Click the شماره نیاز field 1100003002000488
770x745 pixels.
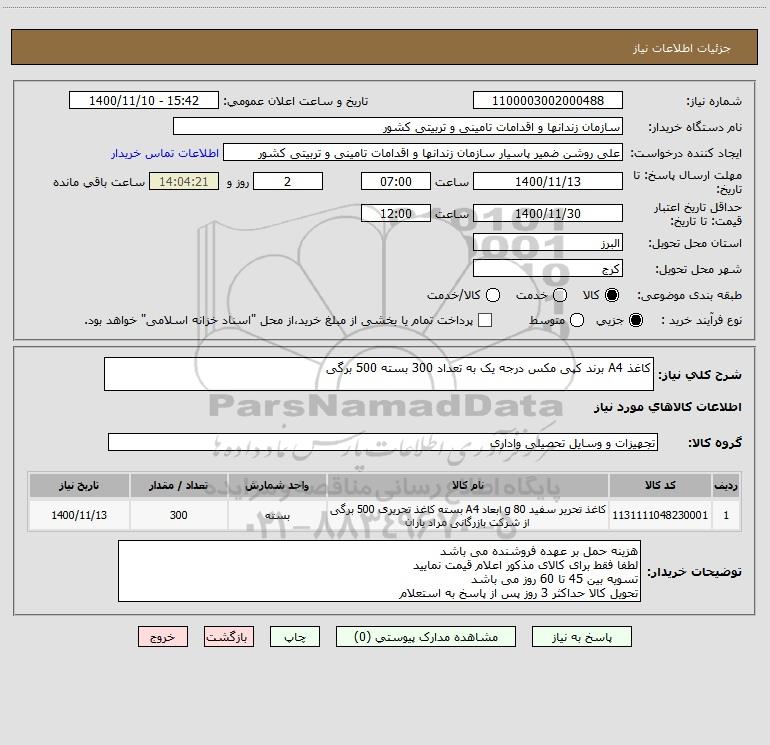[548, 101]
